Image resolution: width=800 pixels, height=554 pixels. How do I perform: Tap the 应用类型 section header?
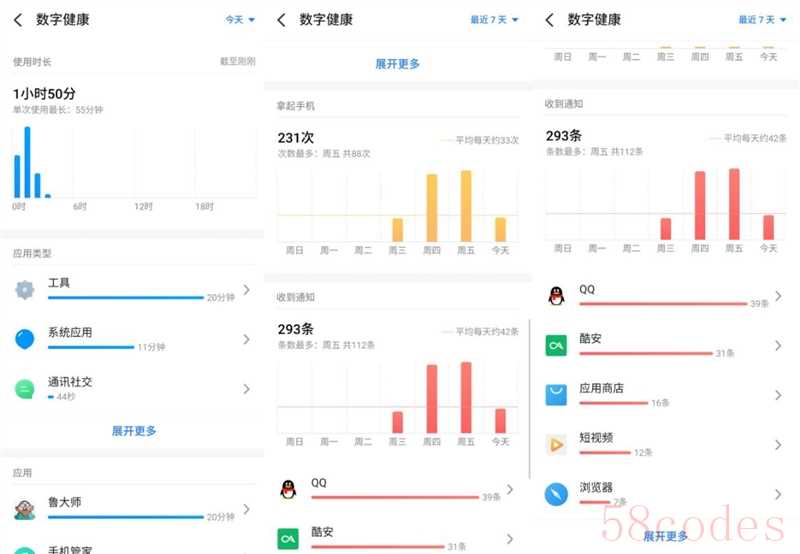click(32, 253)
